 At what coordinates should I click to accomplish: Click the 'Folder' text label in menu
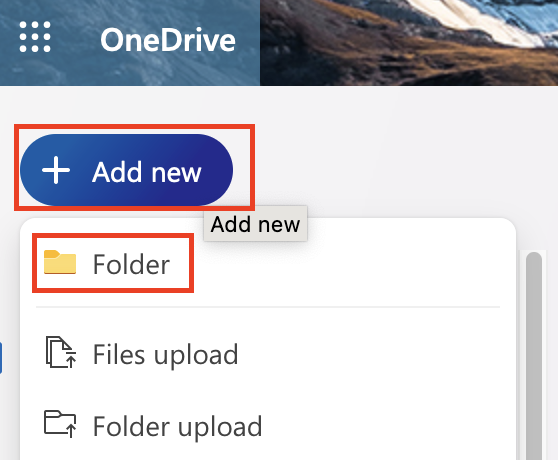[x=131, y=264]
